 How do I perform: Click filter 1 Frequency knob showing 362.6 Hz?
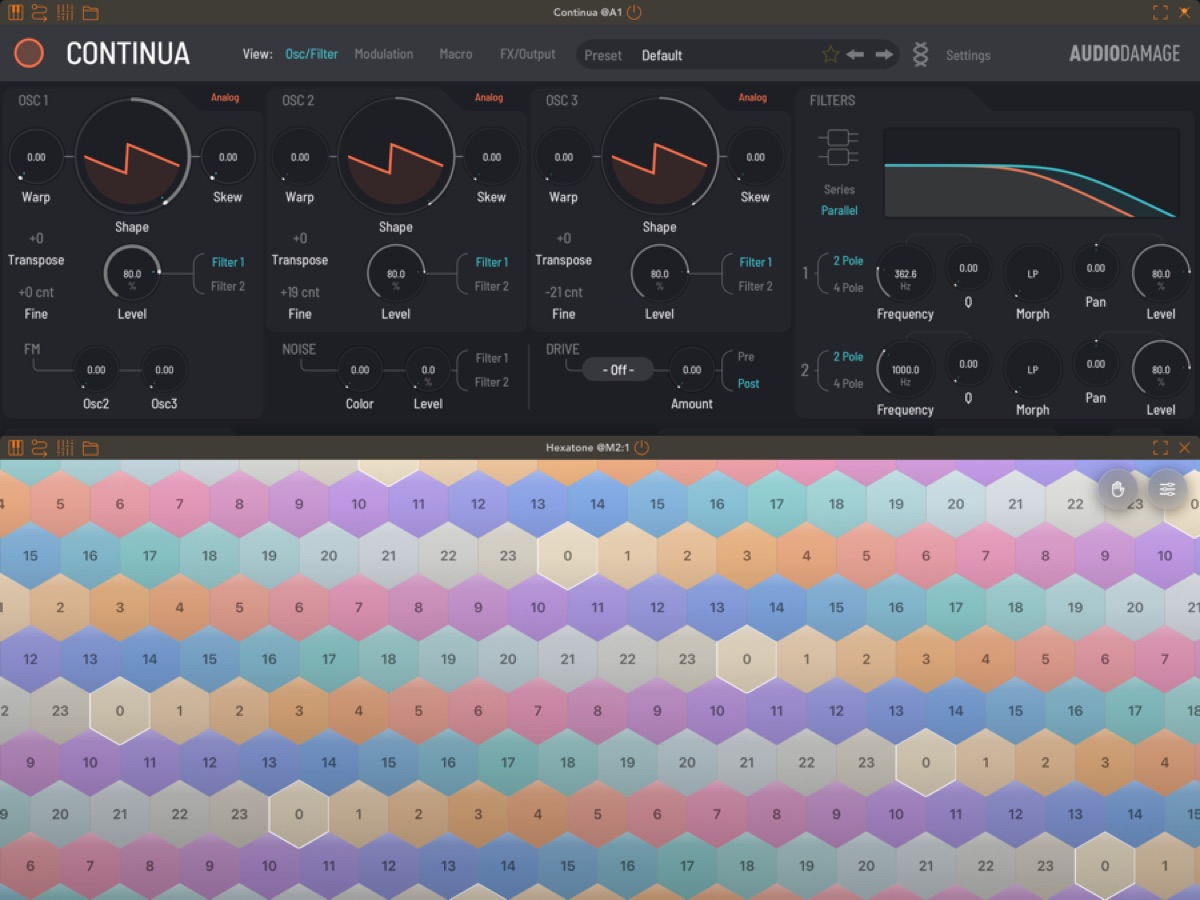[x=905, y=273]
